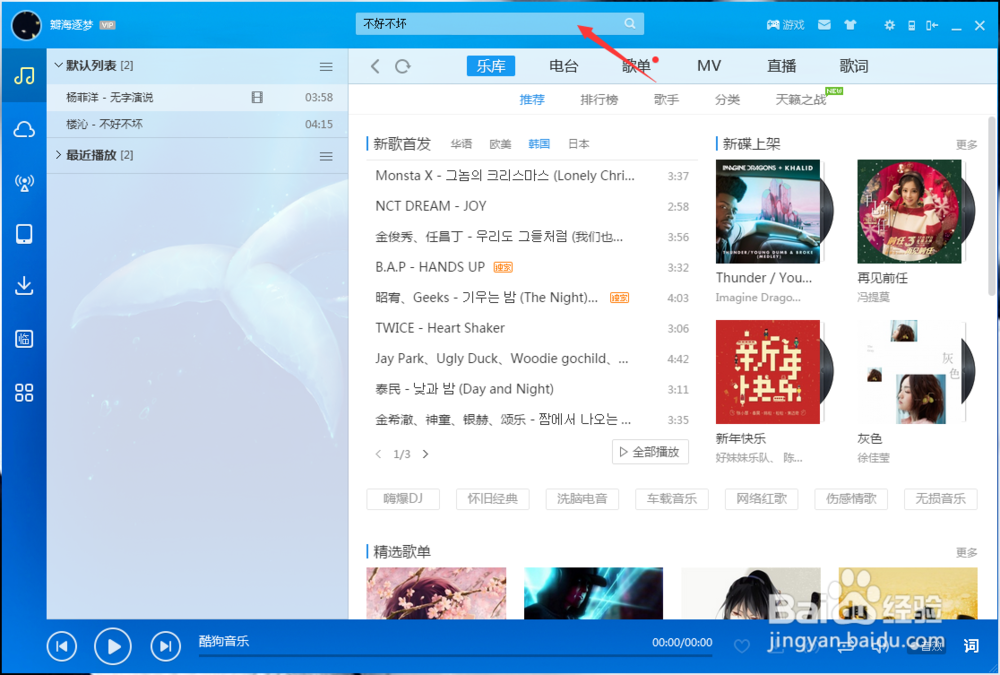Select the NCT DREAM - JOY song
Screen dimensions: 1000x675
[430, 206]
